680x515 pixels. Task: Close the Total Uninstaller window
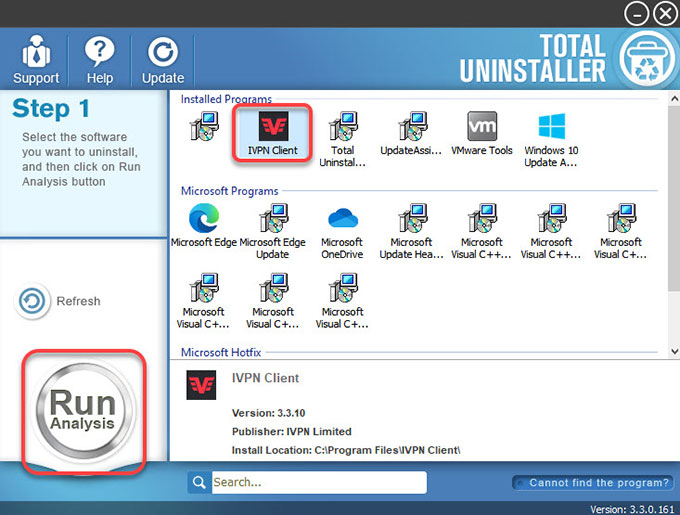click(x=665, y=14)
